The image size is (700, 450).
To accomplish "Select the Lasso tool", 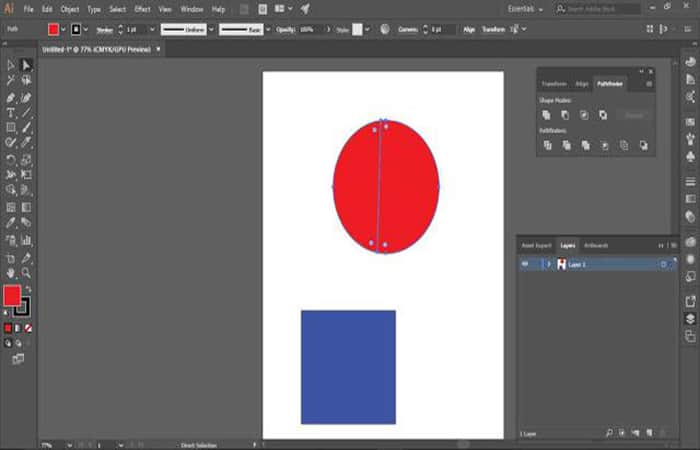I will point(26,81).
